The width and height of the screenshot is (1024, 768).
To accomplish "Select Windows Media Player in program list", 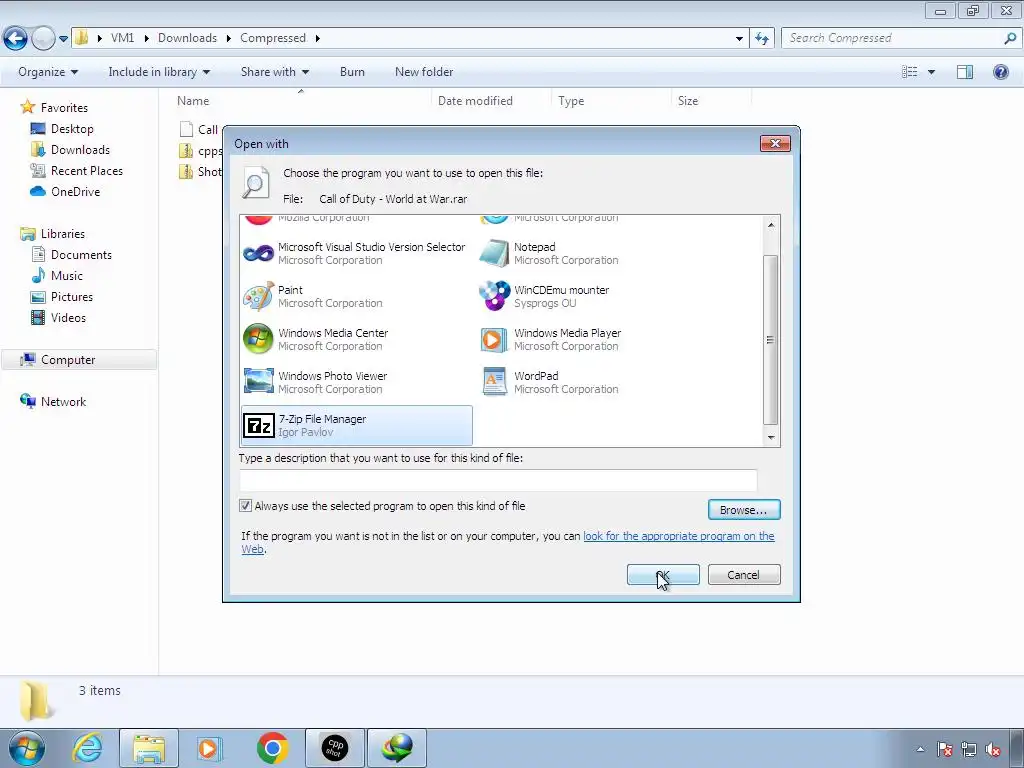I will (567, 339).
